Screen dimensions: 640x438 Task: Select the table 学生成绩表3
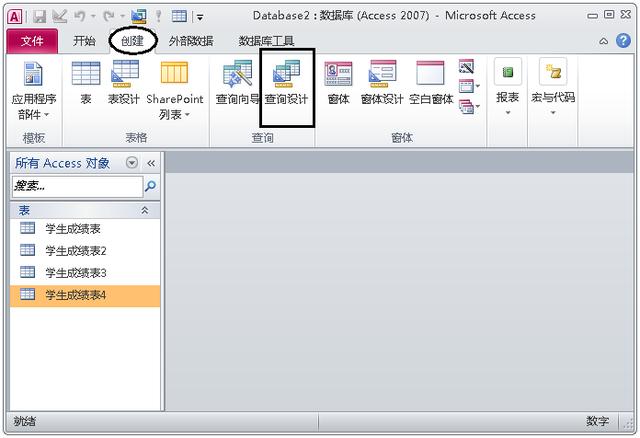coord(85,273)
